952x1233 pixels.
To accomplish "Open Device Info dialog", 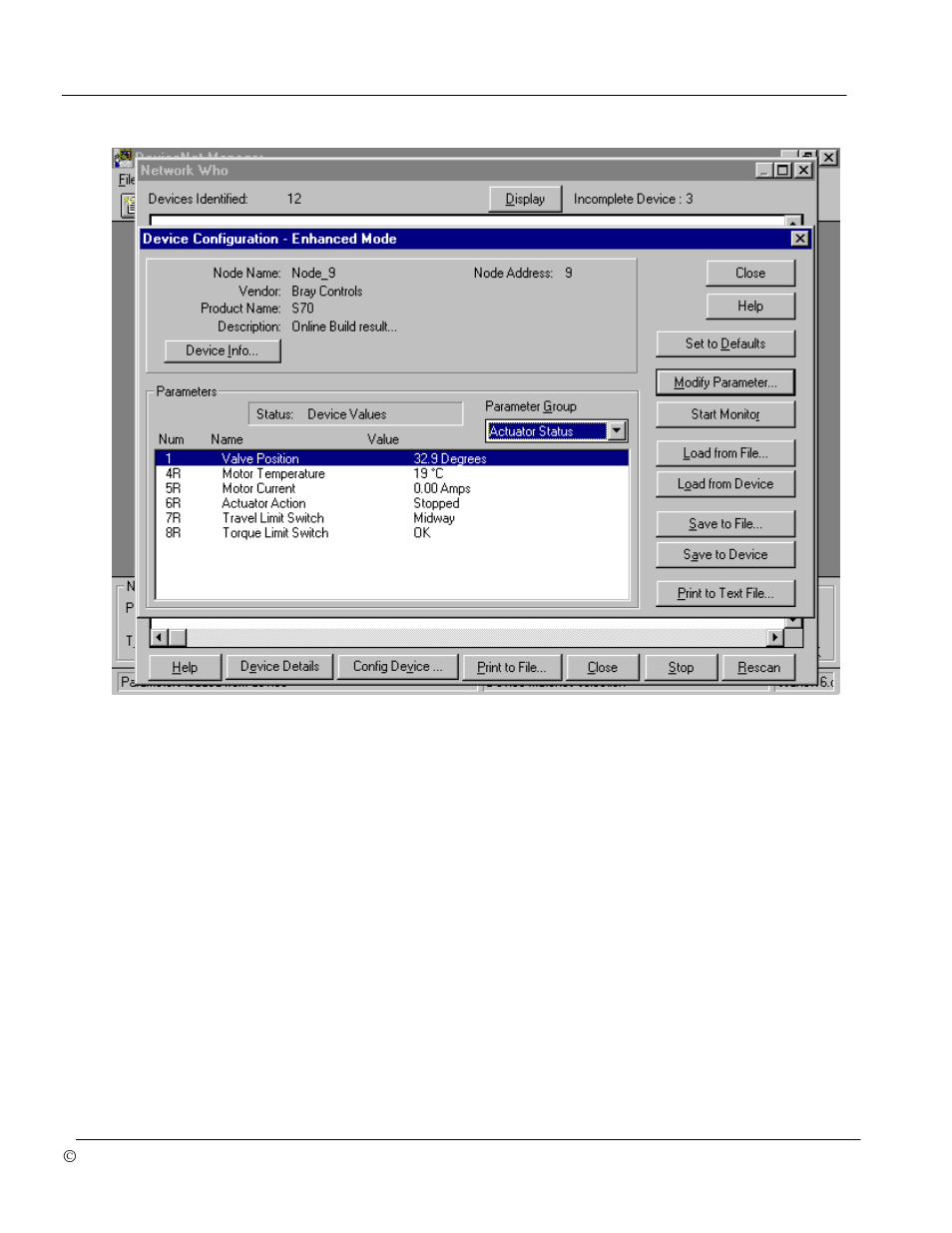I will click(x=223, y=350).
